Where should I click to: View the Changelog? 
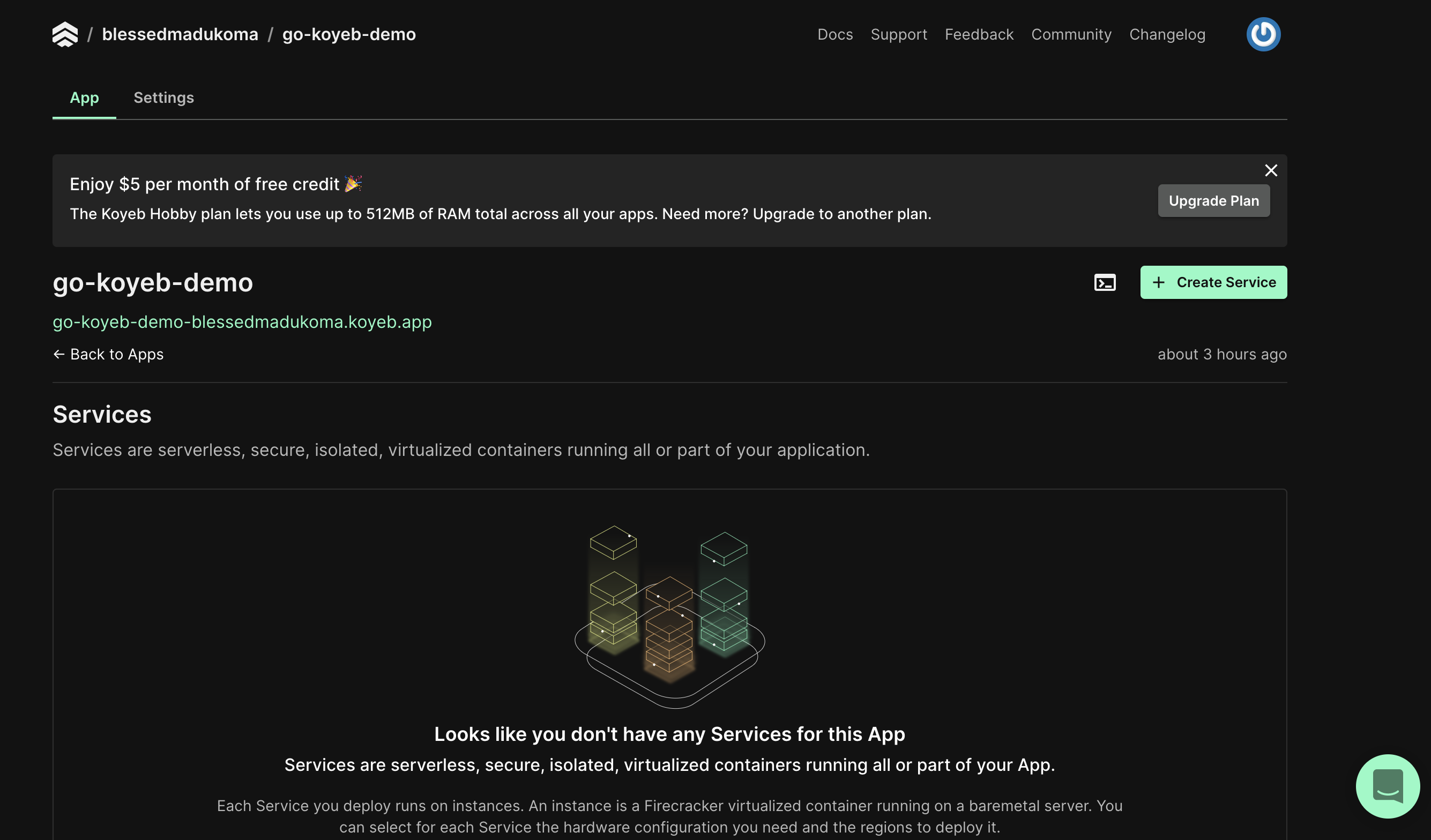(1167, 35)
